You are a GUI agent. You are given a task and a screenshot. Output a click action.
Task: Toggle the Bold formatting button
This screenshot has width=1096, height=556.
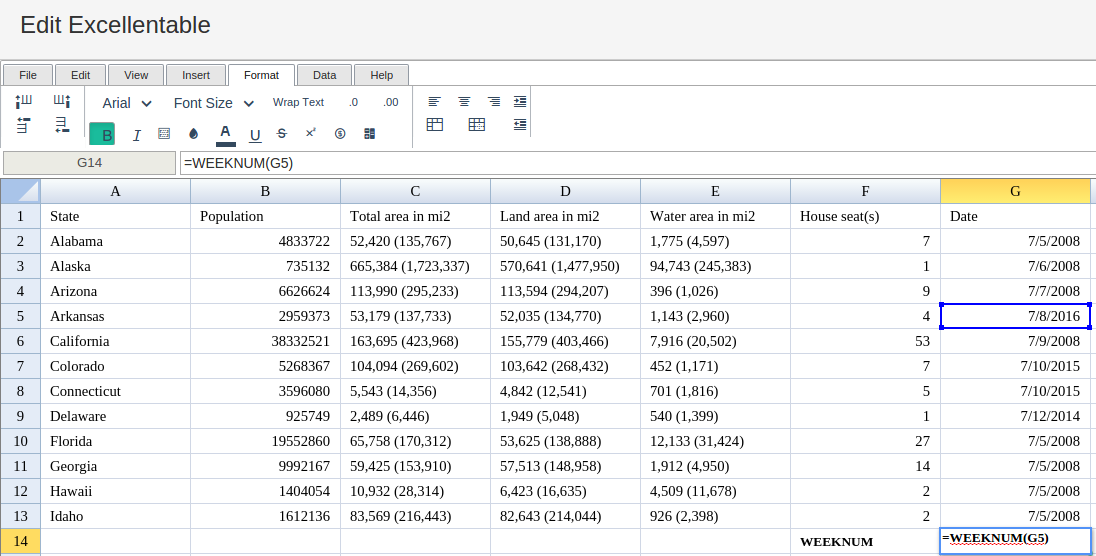point(102,134)
